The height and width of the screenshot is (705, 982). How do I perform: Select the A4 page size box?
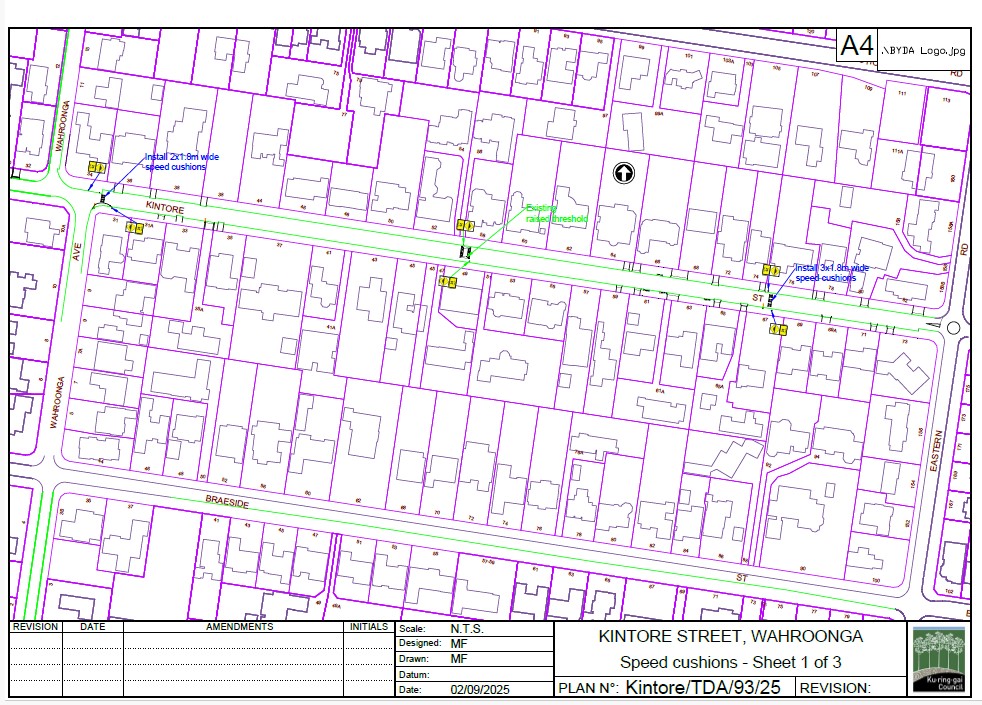click(x=856, y=46)
